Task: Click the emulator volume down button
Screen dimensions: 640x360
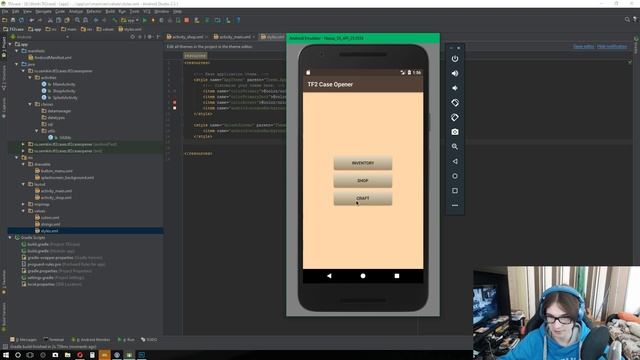Action: (455, 88)
